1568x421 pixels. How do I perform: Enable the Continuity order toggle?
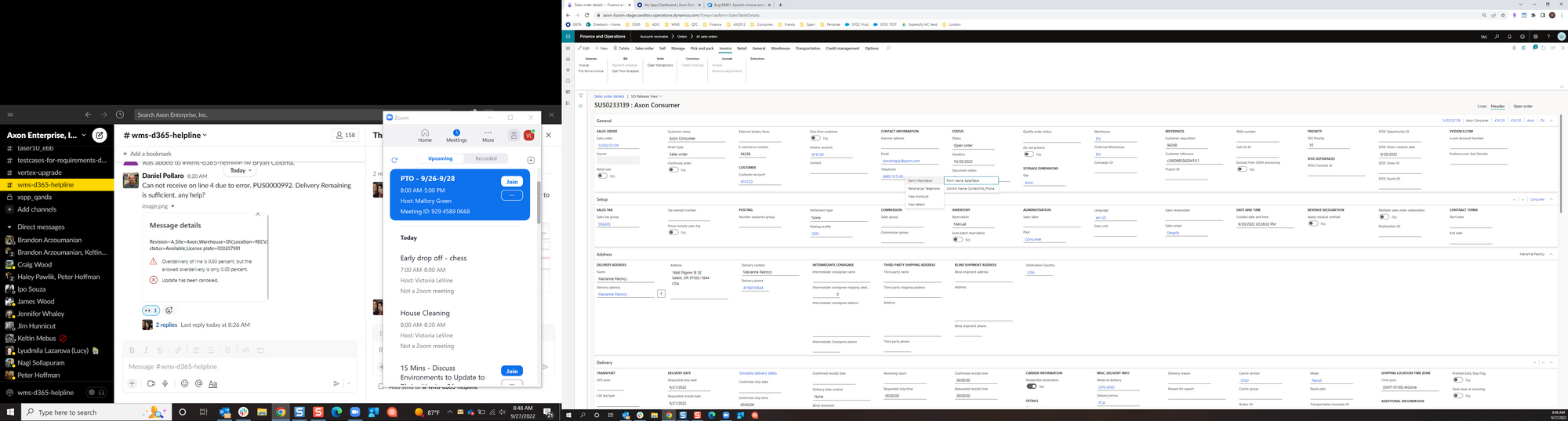[673, 169]
